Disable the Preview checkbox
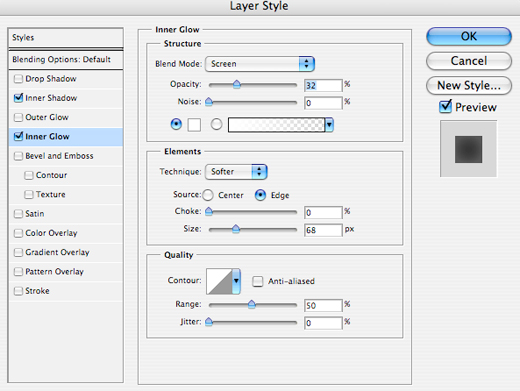Screen dimensions: 520x391 [x=445, y=107]
